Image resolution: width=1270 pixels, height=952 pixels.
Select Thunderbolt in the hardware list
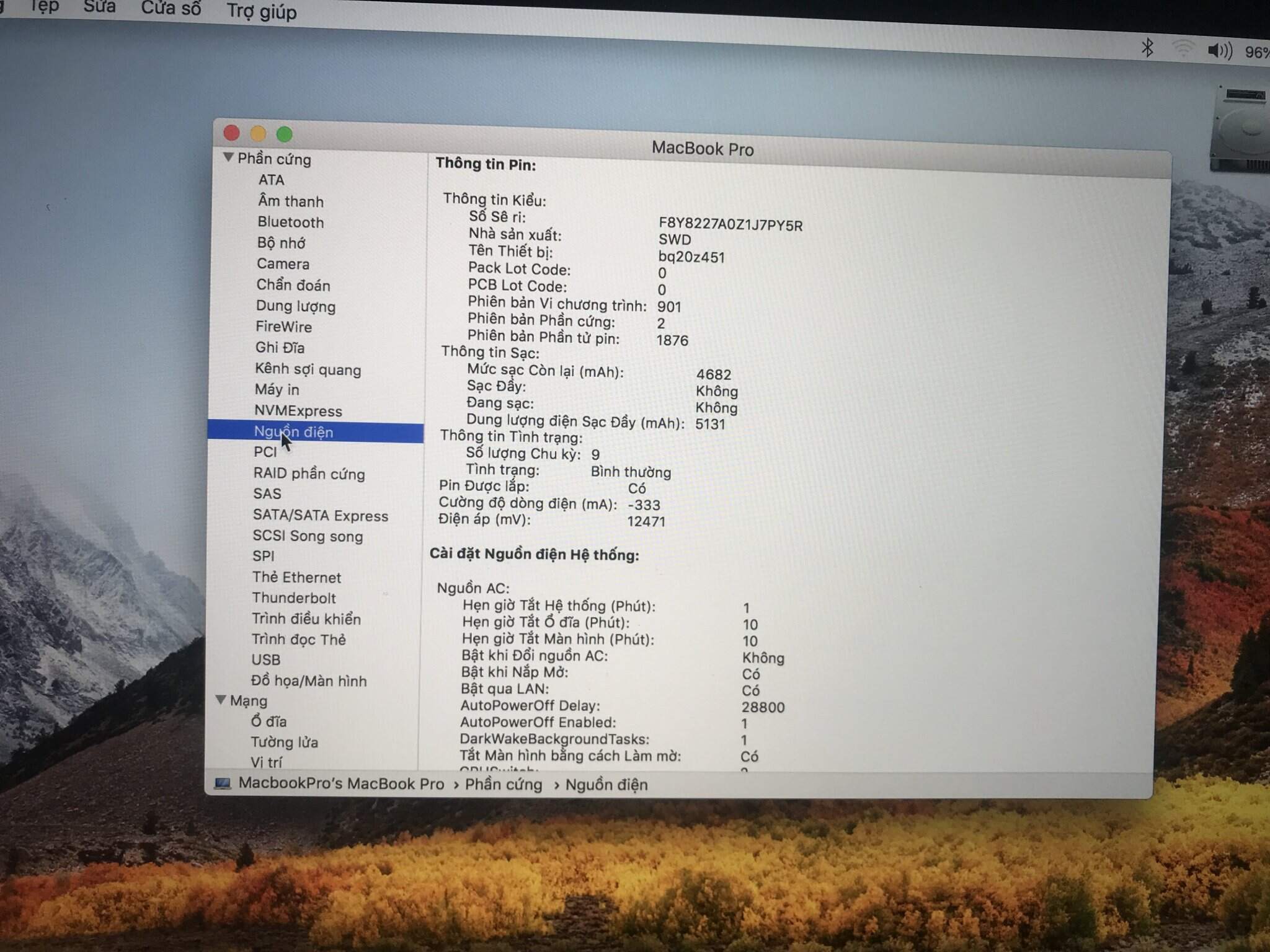[x=293, y=598]
